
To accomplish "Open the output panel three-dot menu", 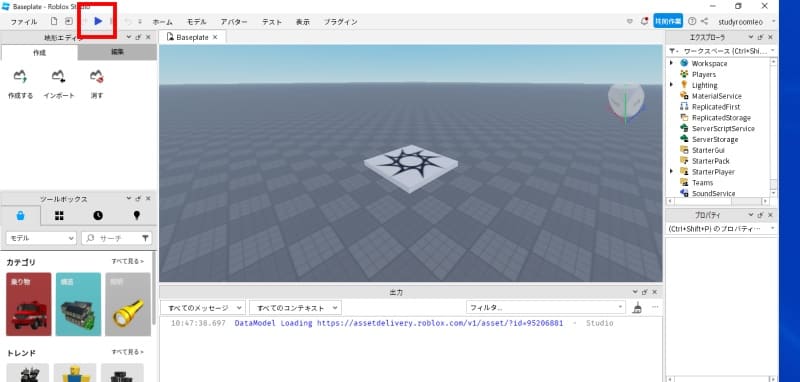I will (655, 307).
